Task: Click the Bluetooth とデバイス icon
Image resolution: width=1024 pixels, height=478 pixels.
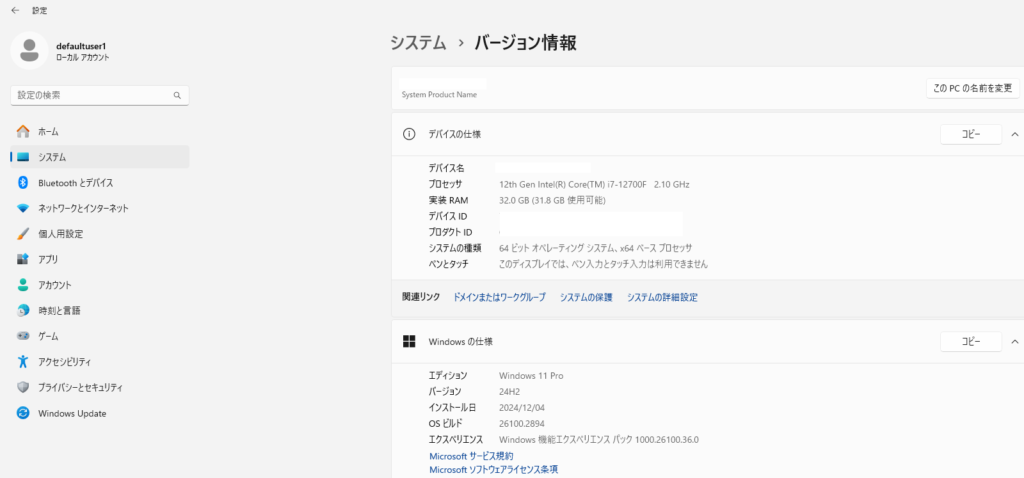Action: coord(23,183)
